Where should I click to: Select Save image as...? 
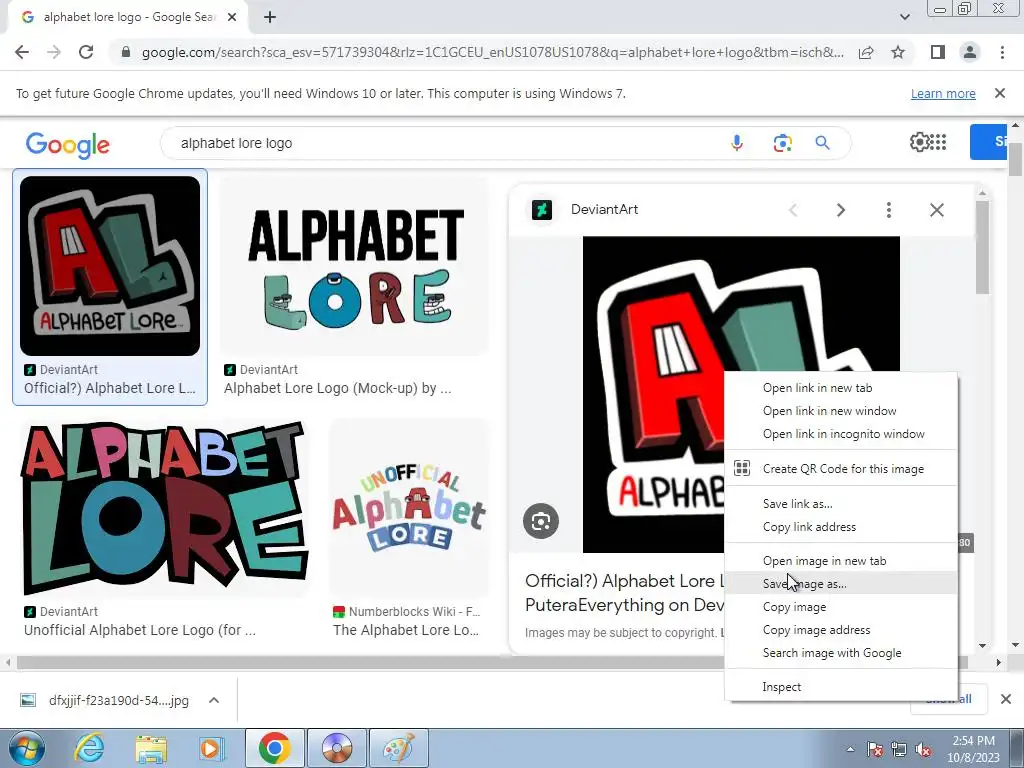tap(841, 583)
